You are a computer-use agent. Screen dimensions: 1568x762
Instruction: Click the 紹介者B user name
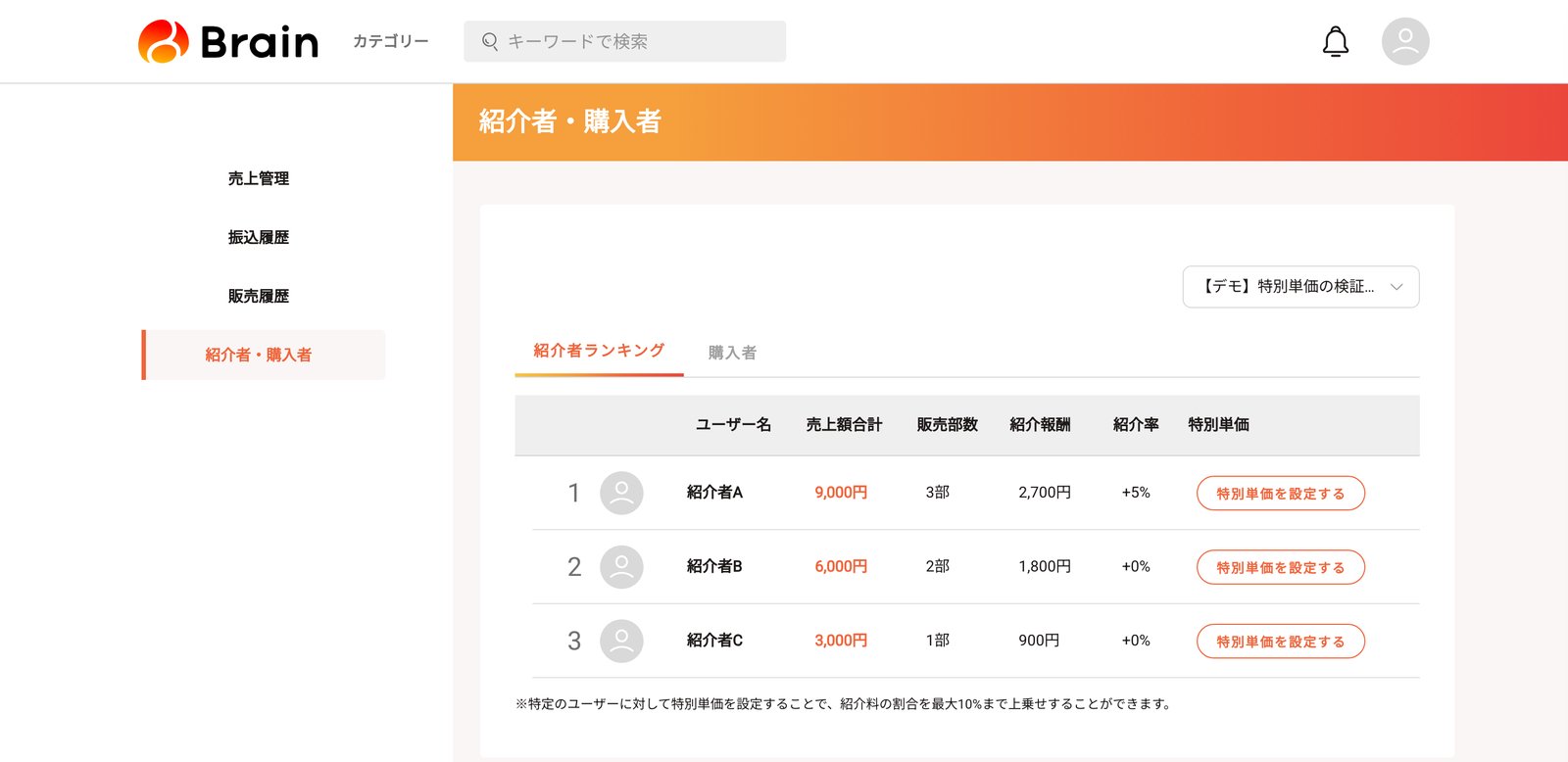coord(714,566)
